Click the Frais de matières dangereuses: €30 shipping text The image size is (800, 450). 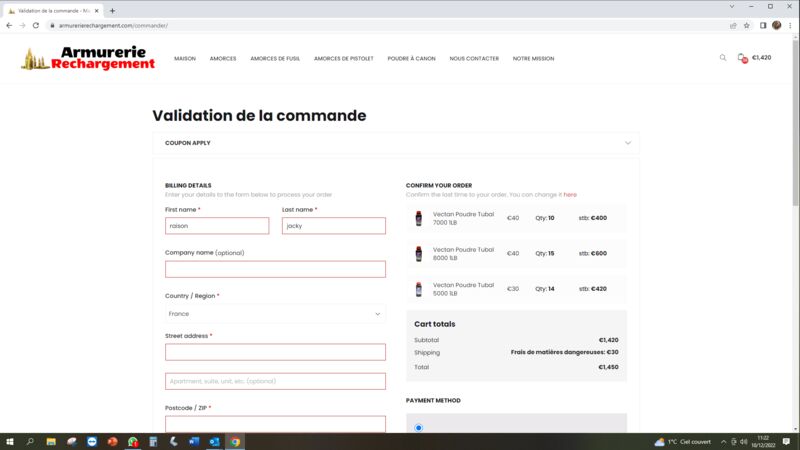pyautogui.click(x=564, y=352)
